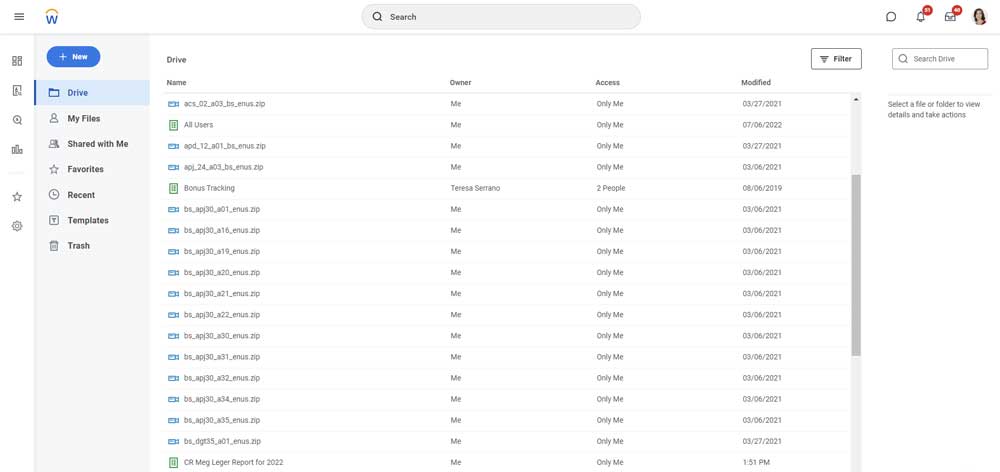Click the star icon in left rail
1000x472 pixels.
tap(17, 196)
